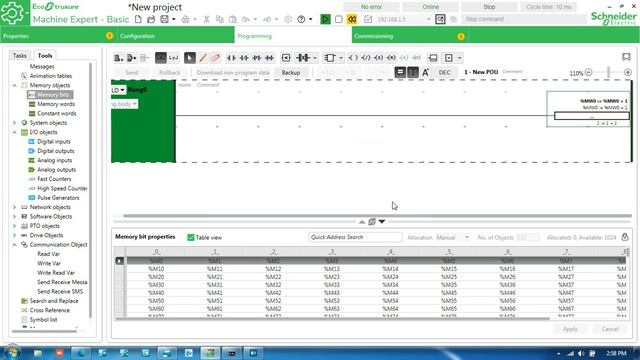Expand the System objects tree node

(14, 123)
